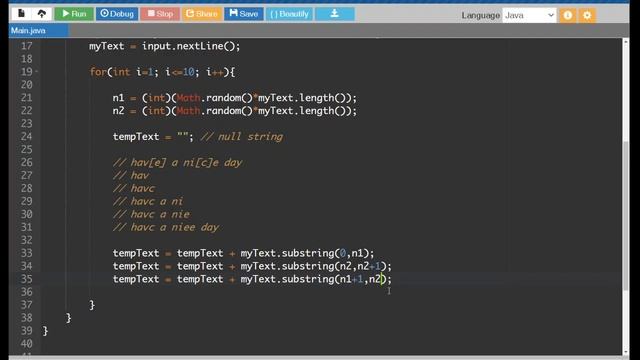Click line number 35
Image resolution: width=640 pixels, height=360 pixels.
tap(27, 279)
